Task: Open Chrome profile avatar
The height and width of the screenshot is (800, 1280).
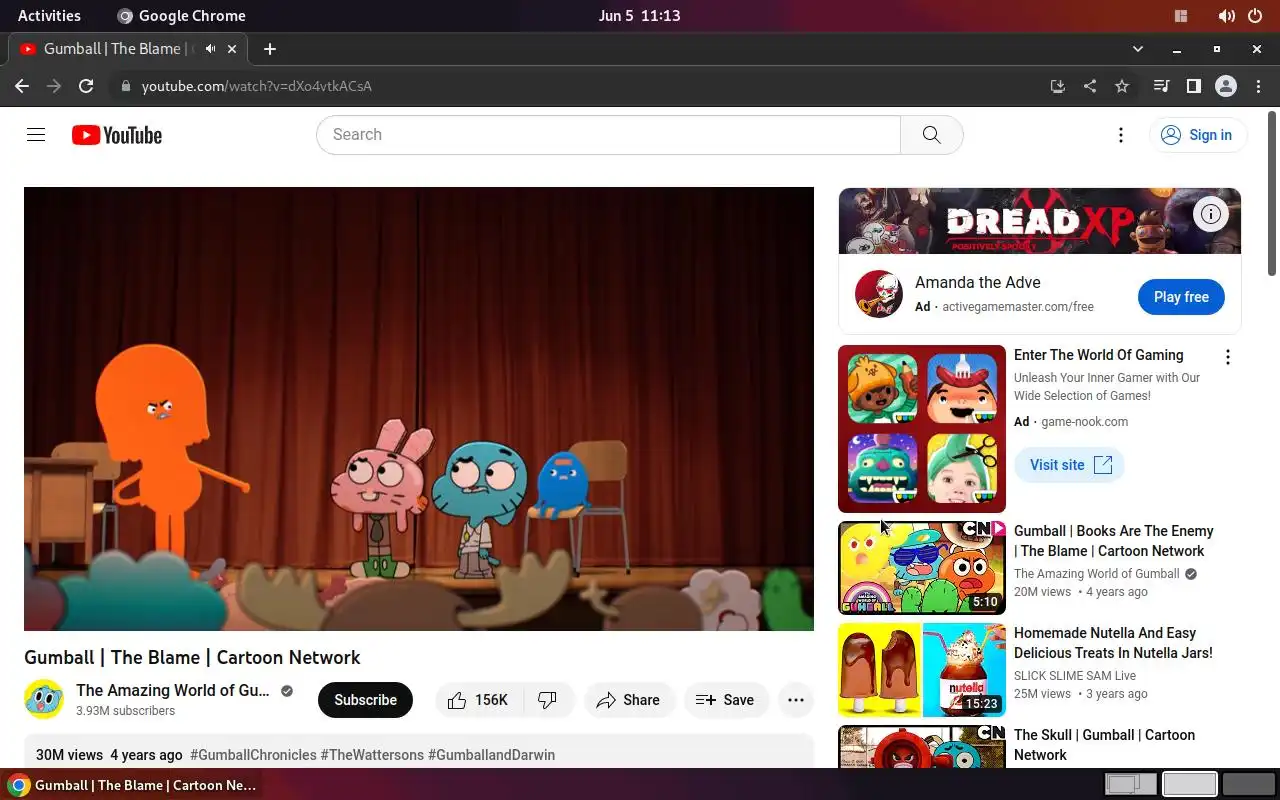Action: (x=1226, y=86)
